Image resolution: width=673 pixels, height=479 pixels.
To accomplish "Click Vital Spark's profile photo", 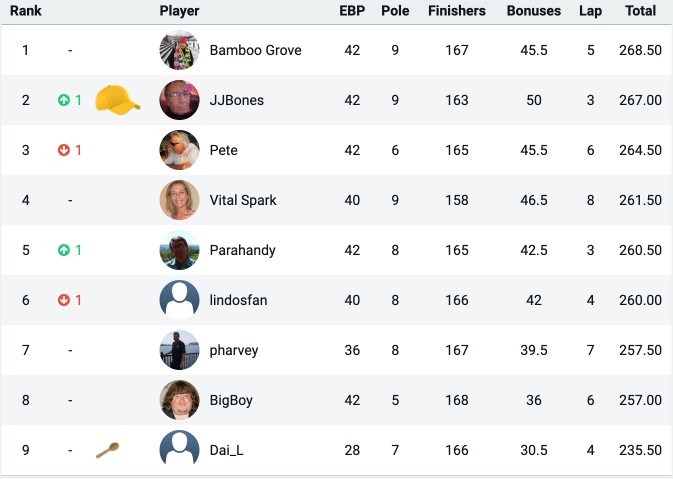I will click(x=179, y=200).
